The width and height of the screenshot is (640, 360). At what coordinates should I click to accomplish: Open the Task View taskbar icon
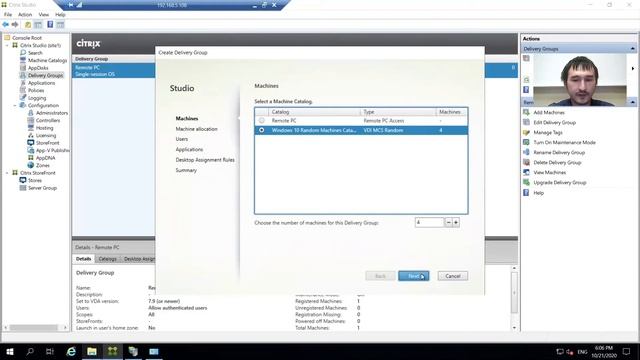(50, 351)
